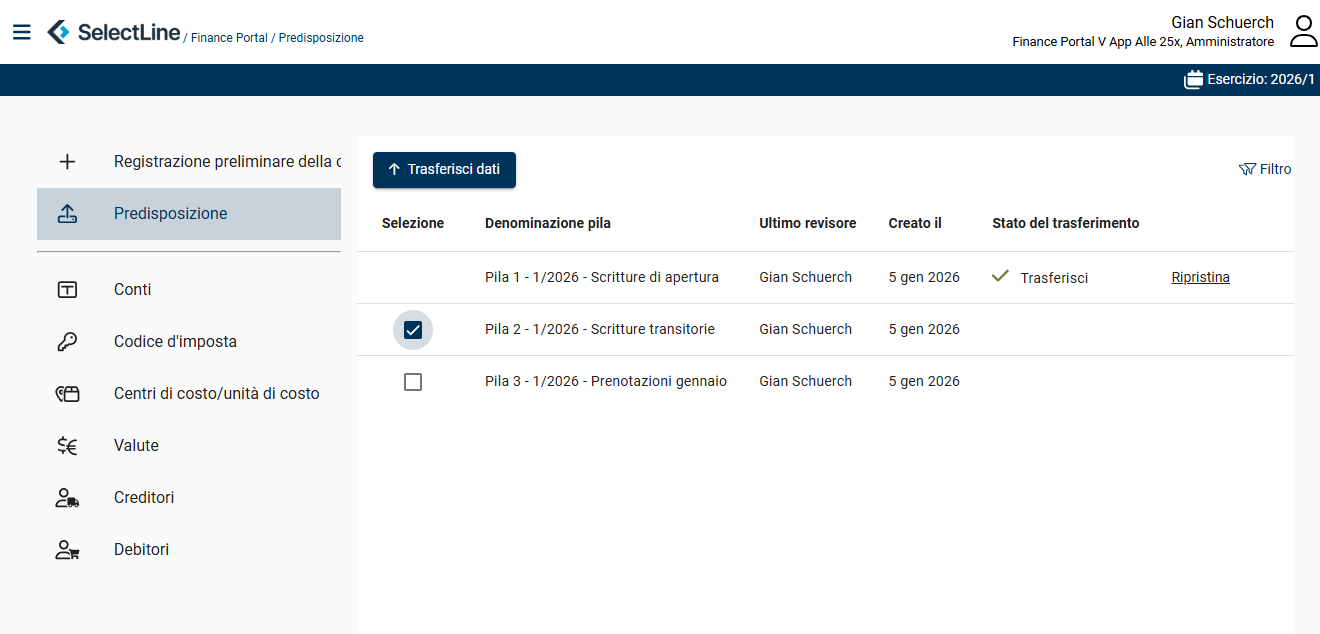Viewport: 1320px width, 634px height.
Task: Click Finance Portal in the breadcrumb
Action: pyautogui.click(x=229, y=38)
